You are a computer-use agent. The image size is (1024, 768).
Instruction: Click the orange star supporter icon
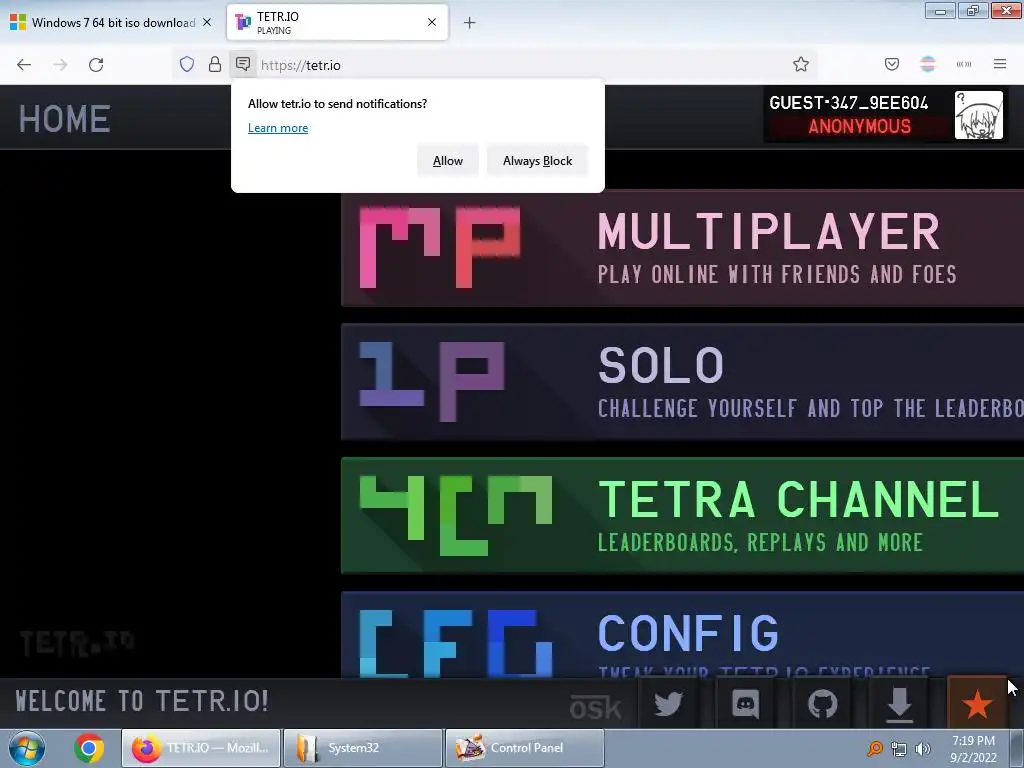(977, 703)
